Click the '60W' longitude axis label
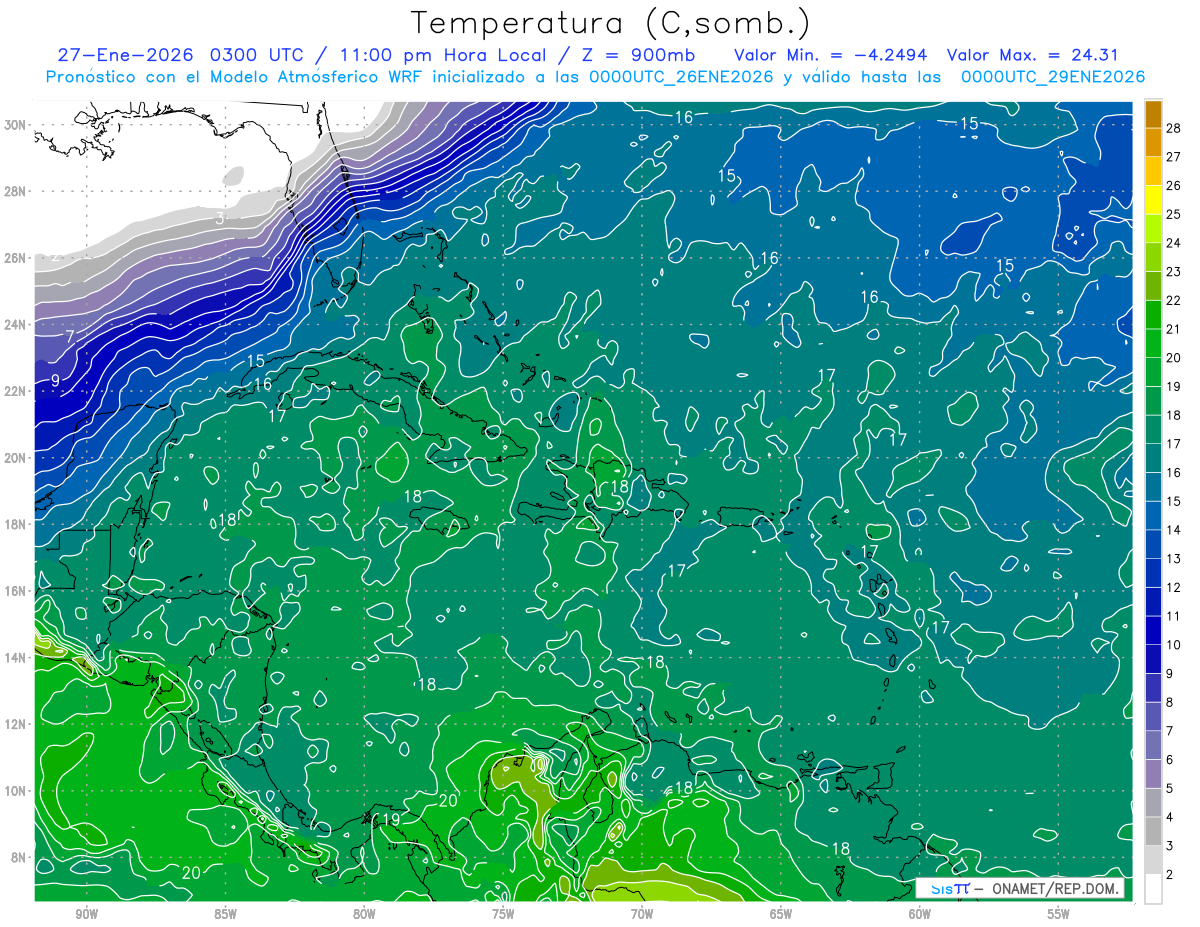Image resolution: width=1200 pixels, height=927 pixels. 920,915
